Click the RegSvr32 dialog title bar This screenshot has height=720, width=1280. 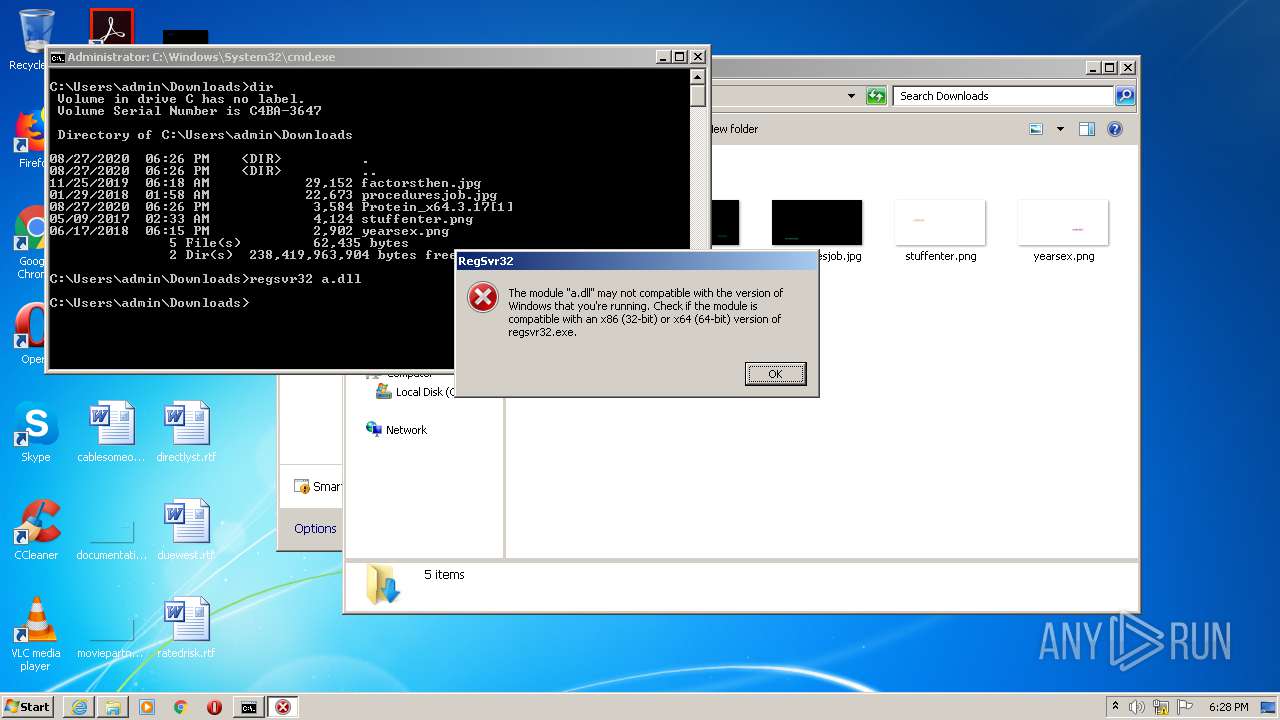point(637,261)
